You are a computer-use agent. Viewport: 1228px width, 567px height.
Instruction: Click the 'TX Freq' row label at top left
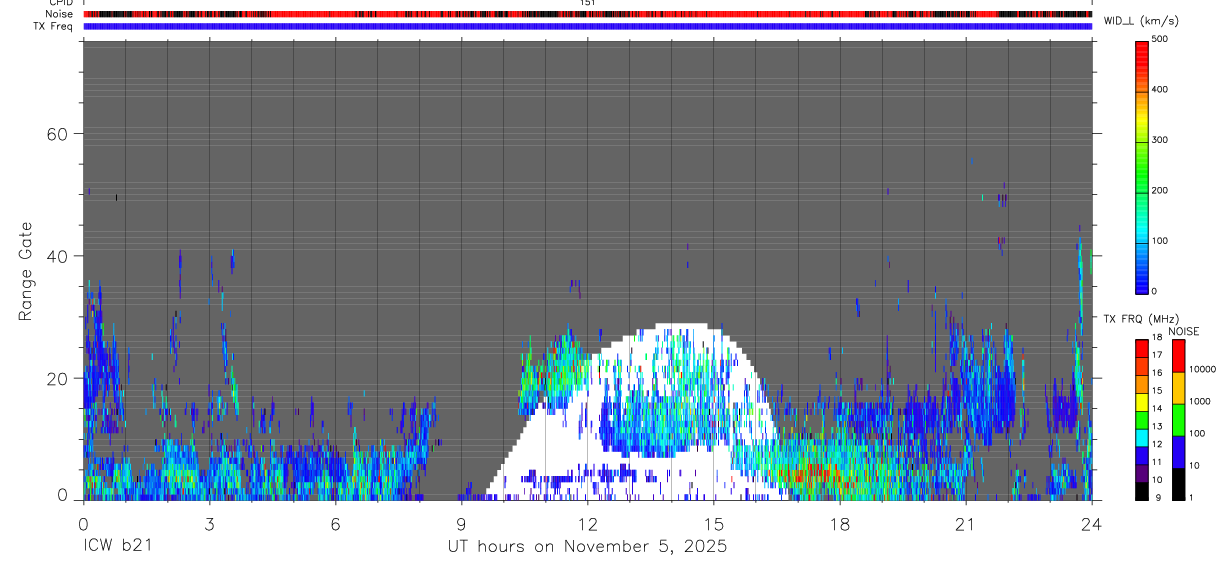point(54,26)
